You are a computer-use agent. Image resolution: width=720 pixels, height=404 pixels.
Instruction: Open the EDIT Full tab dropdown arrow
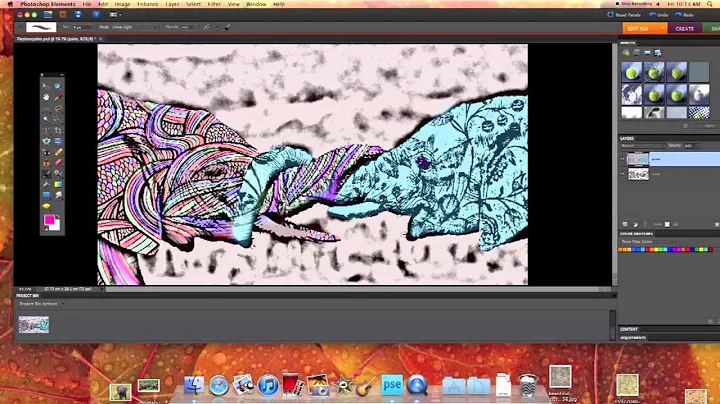click(663, 28)
